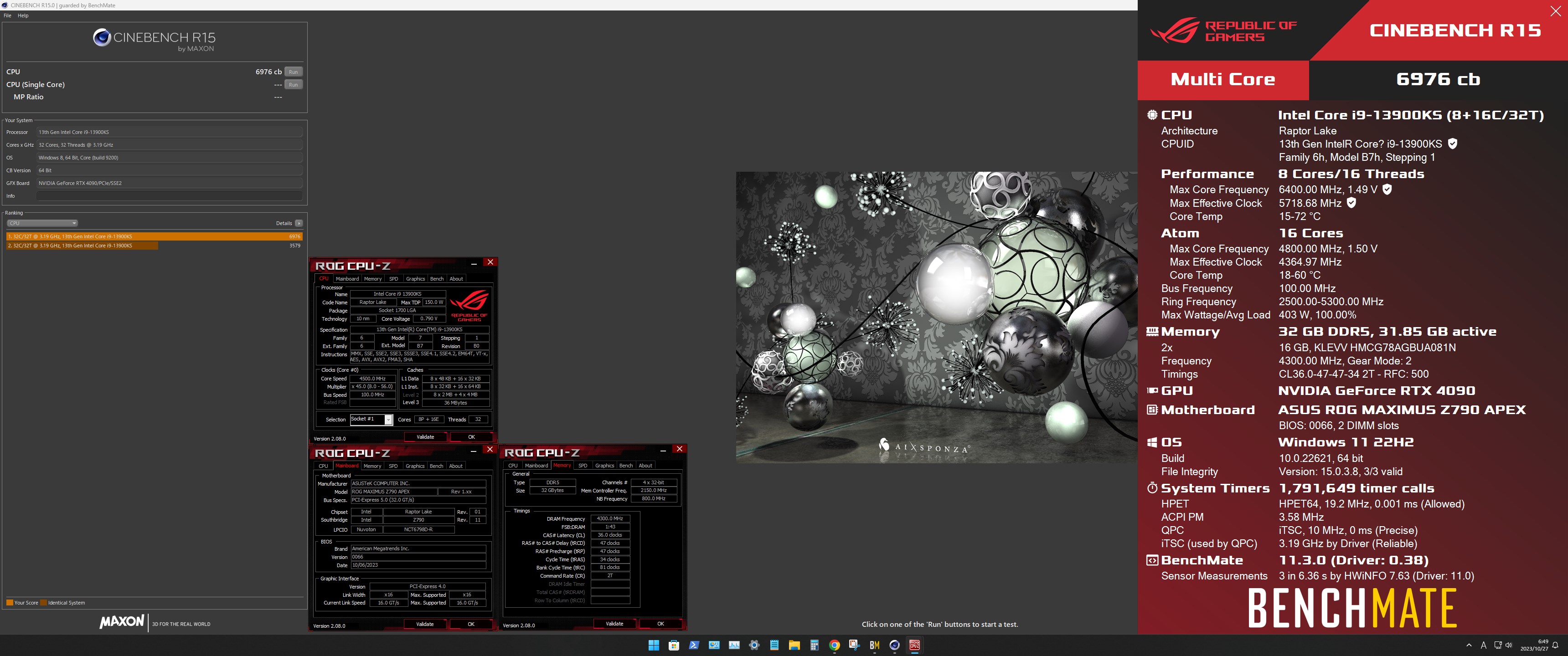This screenshot has height=656, width=1568.
Task: Switch to Google Chrome in taskbar
Action: [x=835, y=645]
